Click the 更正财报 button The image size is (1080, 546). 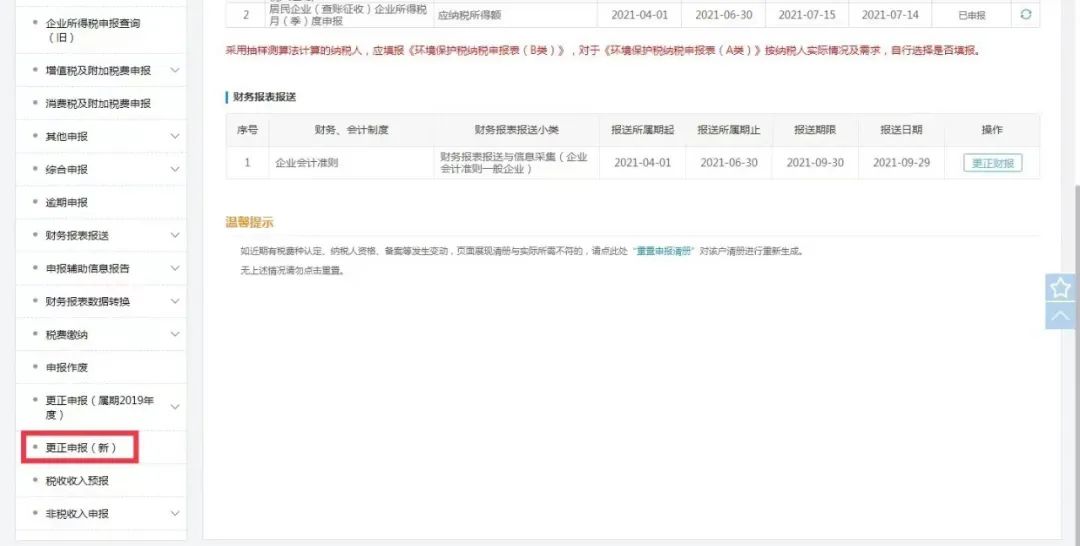pos(993,163)
